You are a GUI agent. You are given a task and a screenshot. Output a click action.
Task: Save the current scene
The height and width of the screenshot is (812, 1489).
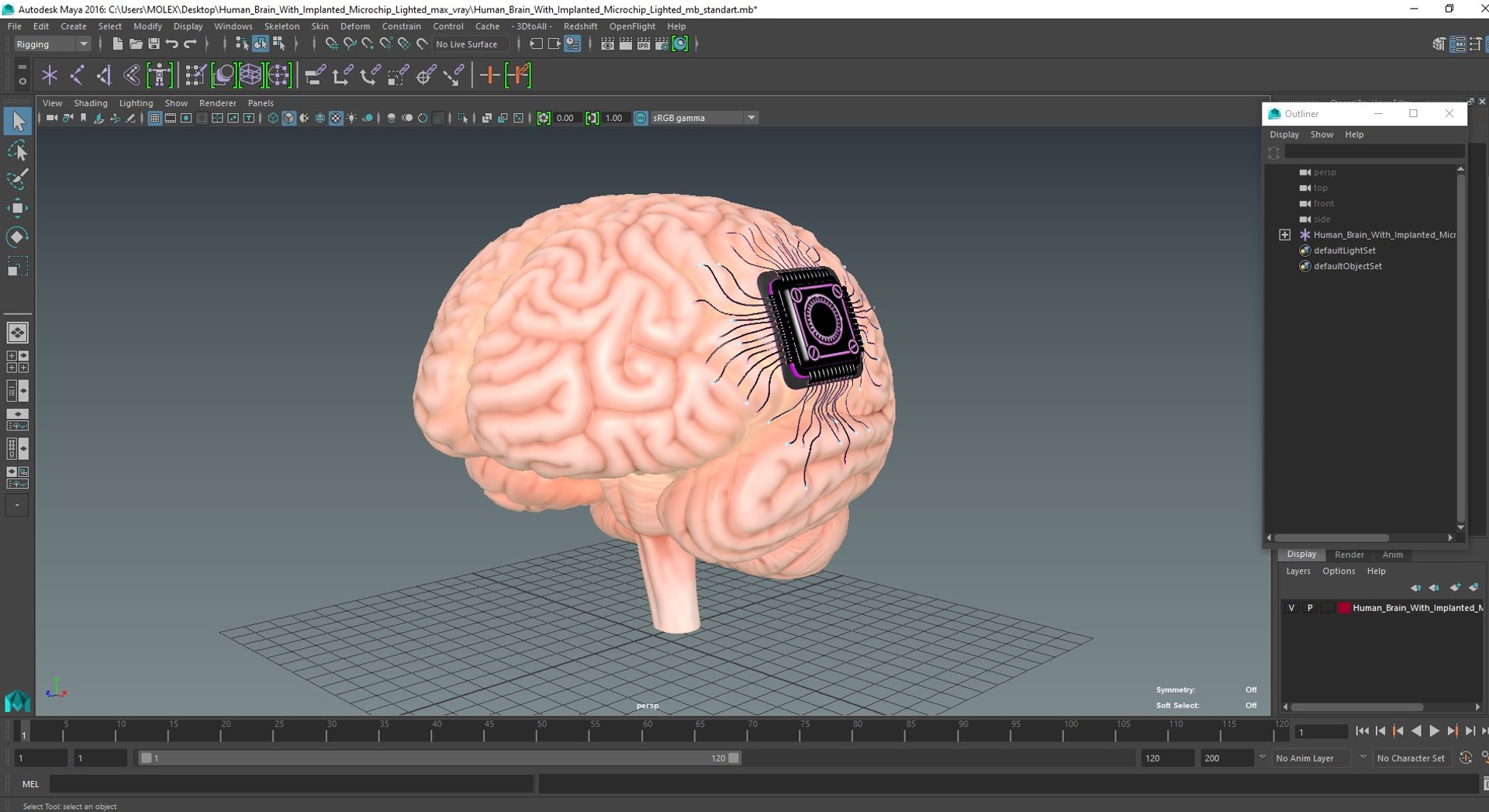click(154, 44)
